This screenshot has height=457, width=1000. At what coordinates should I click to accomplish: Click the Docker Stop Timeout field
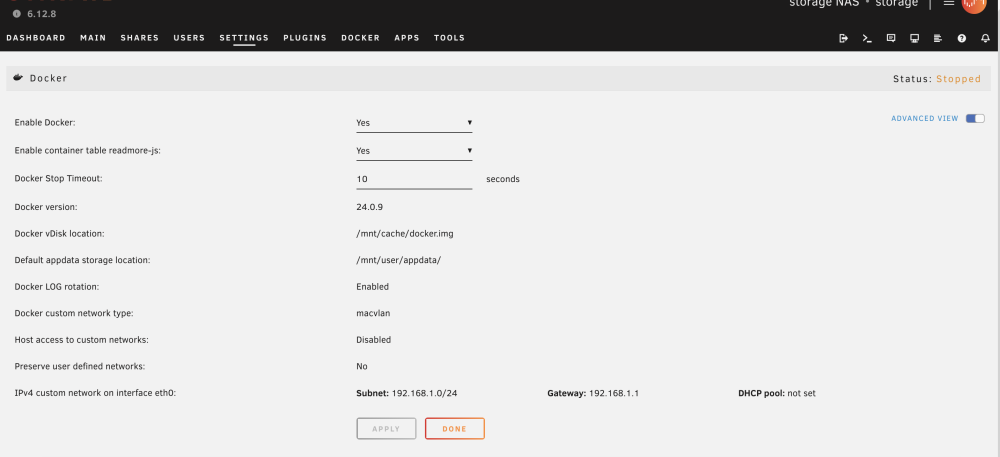414,179
